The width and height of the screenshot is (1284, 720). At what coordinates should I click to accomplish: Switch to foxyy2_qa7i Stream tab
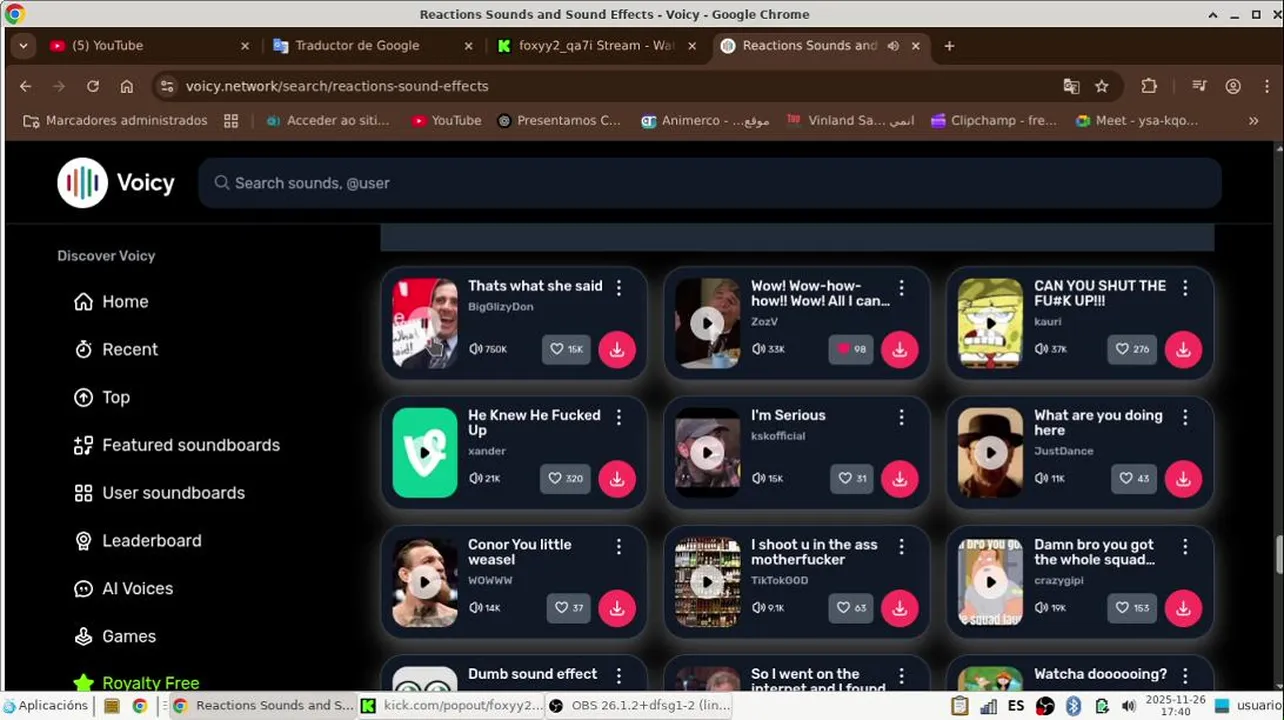pyautogui.click(x=597, y=45)
